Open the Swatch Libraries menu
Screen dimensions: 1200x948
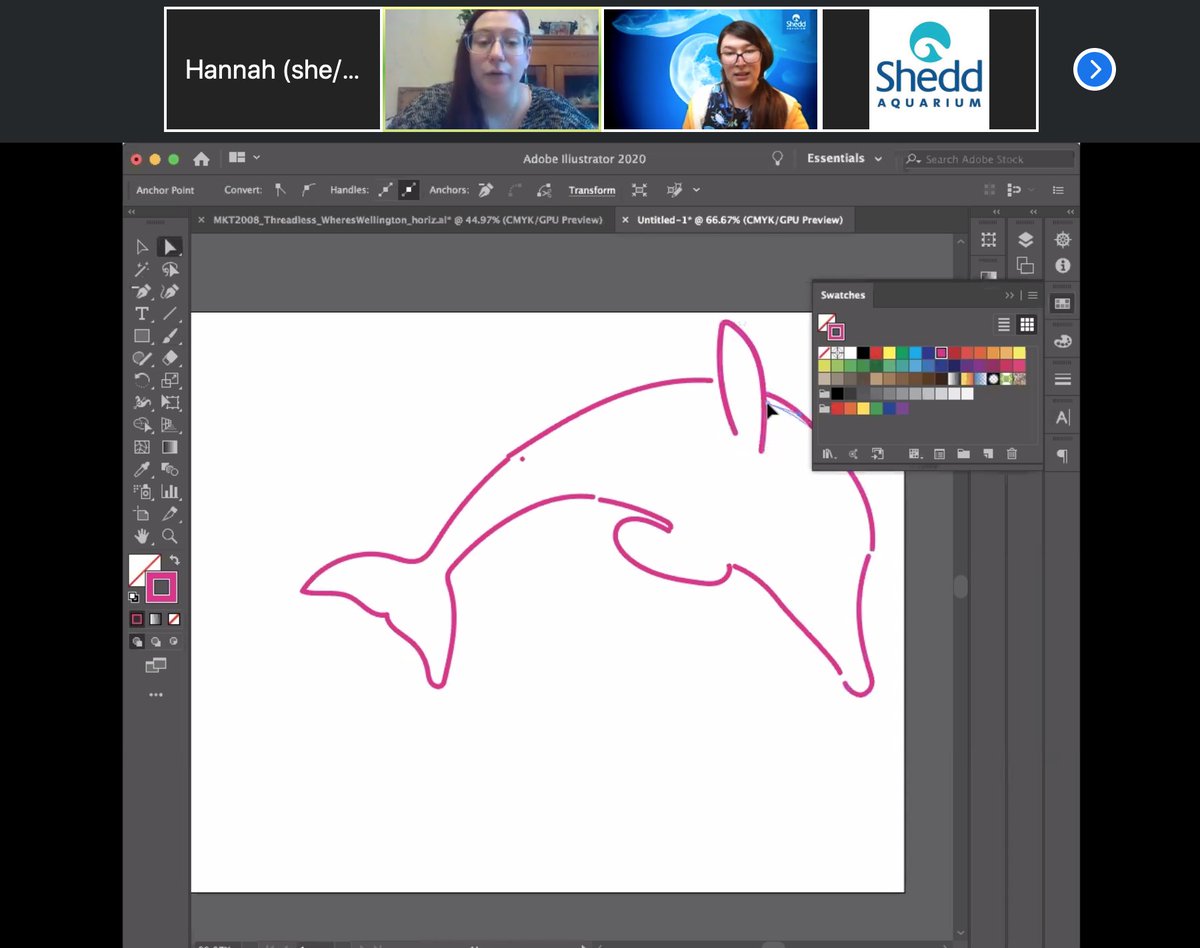point(829,454)
